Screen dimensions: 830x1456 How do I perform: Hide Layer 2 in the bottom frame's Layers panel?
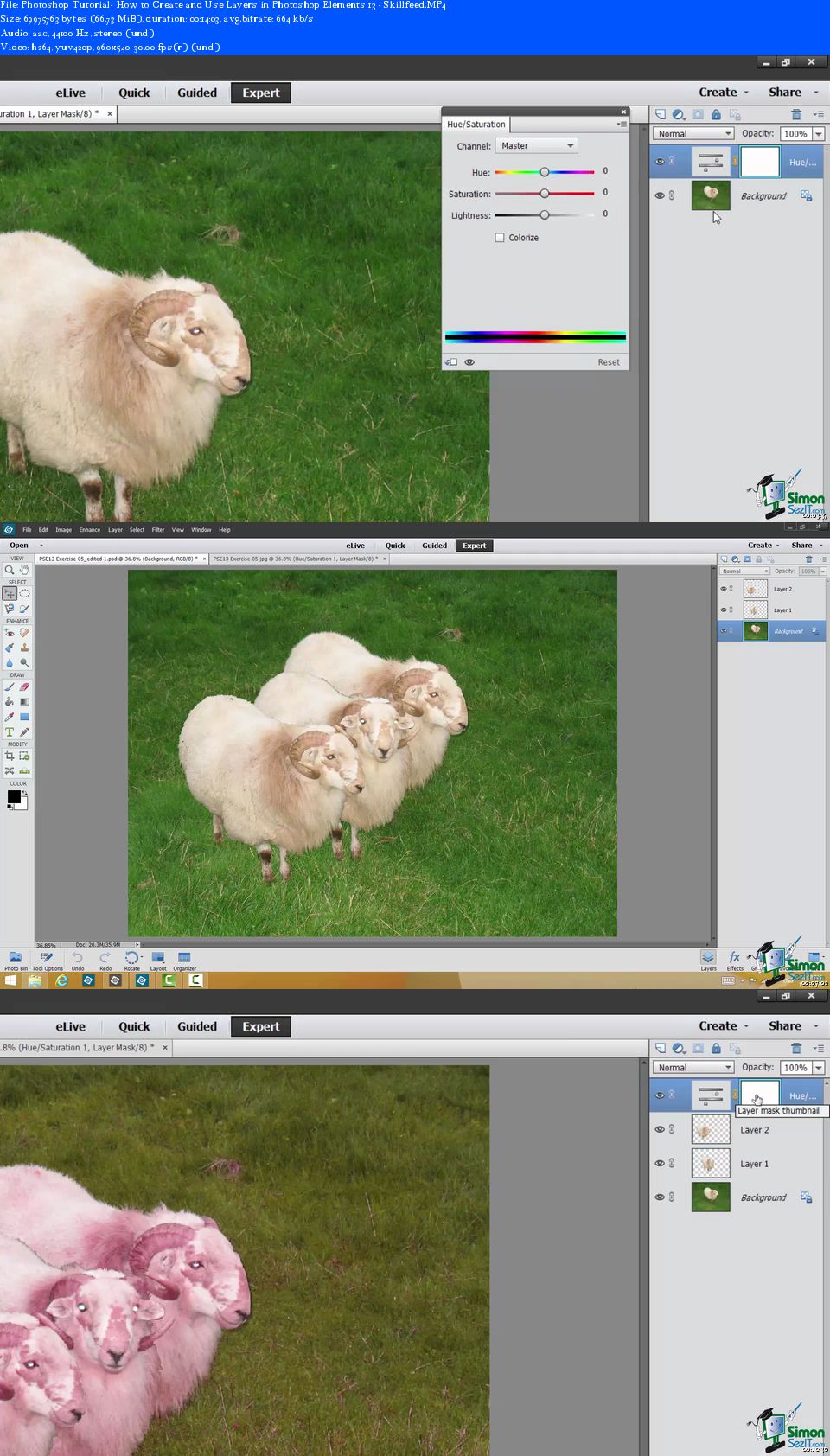click(x=660, y=1129)
